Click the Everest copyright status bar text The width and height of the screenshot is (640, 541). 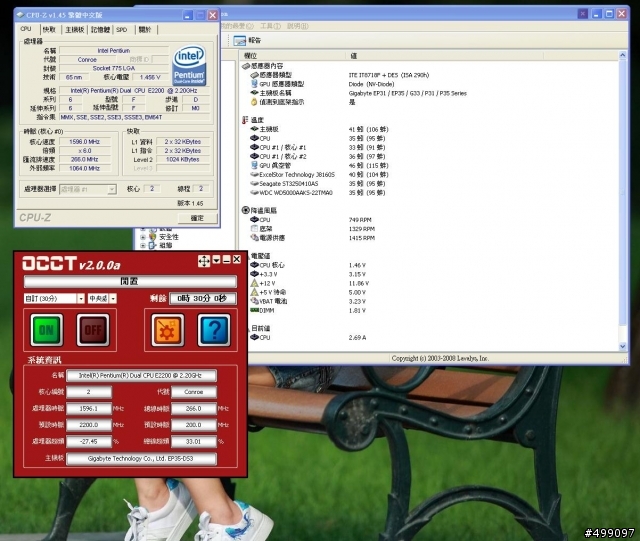440,358
